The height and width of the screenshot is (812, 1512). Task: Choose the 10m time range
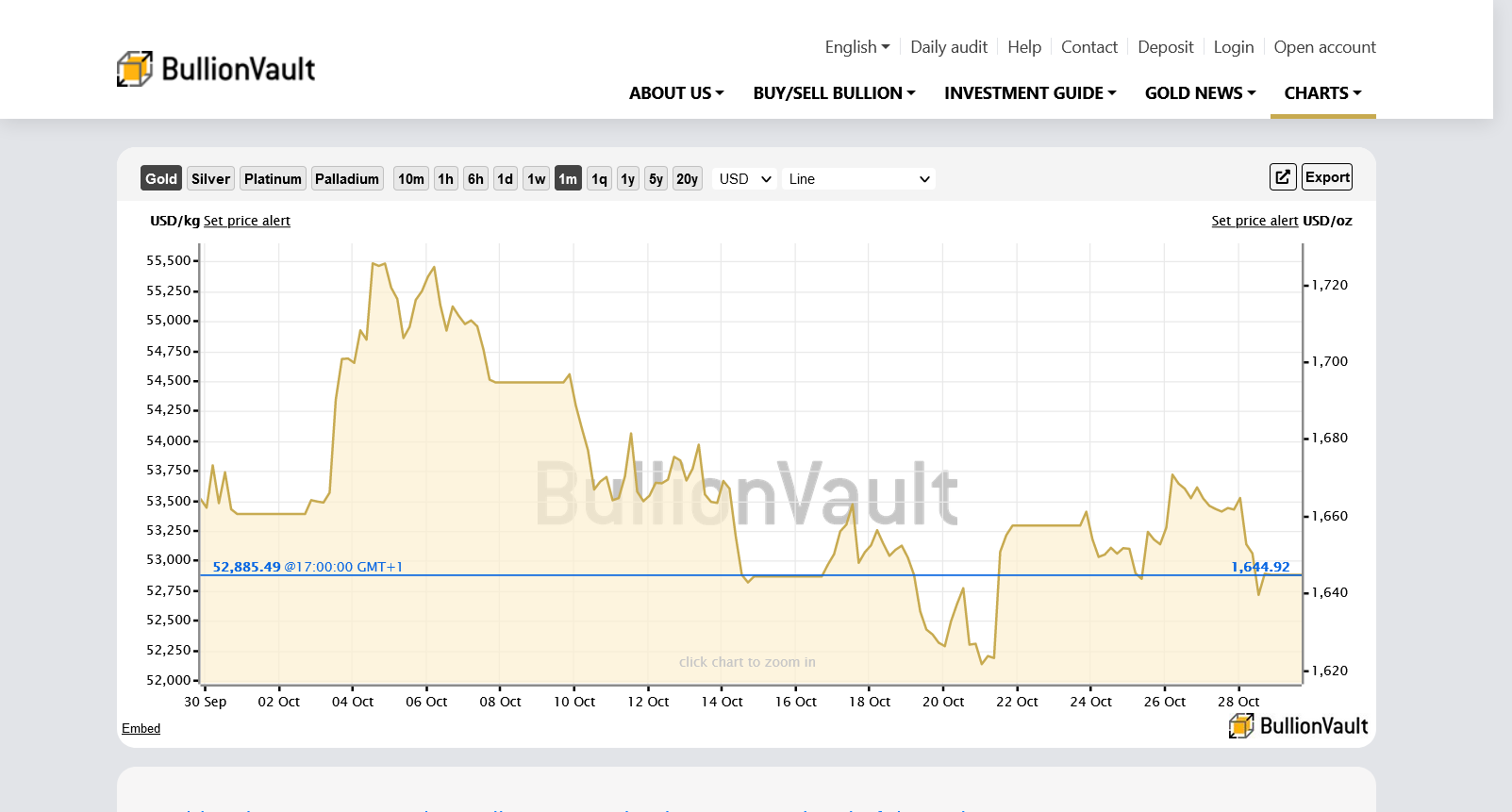(x=410, y=178)
